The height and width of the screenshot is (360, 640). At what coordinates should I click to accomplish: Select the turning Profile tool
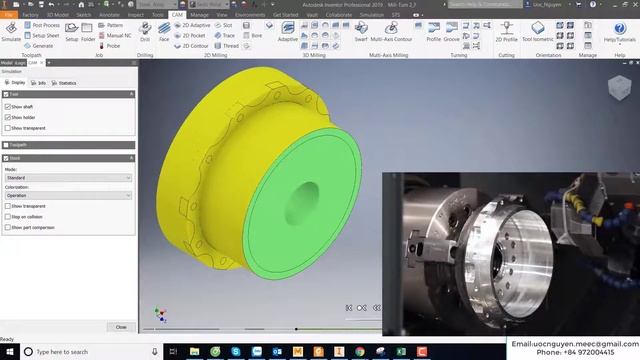(x=433, y=32)
